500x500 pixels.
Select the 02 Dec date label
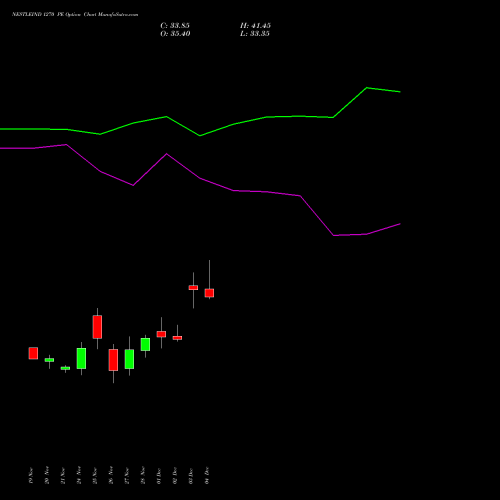click(x=175, y=476)
